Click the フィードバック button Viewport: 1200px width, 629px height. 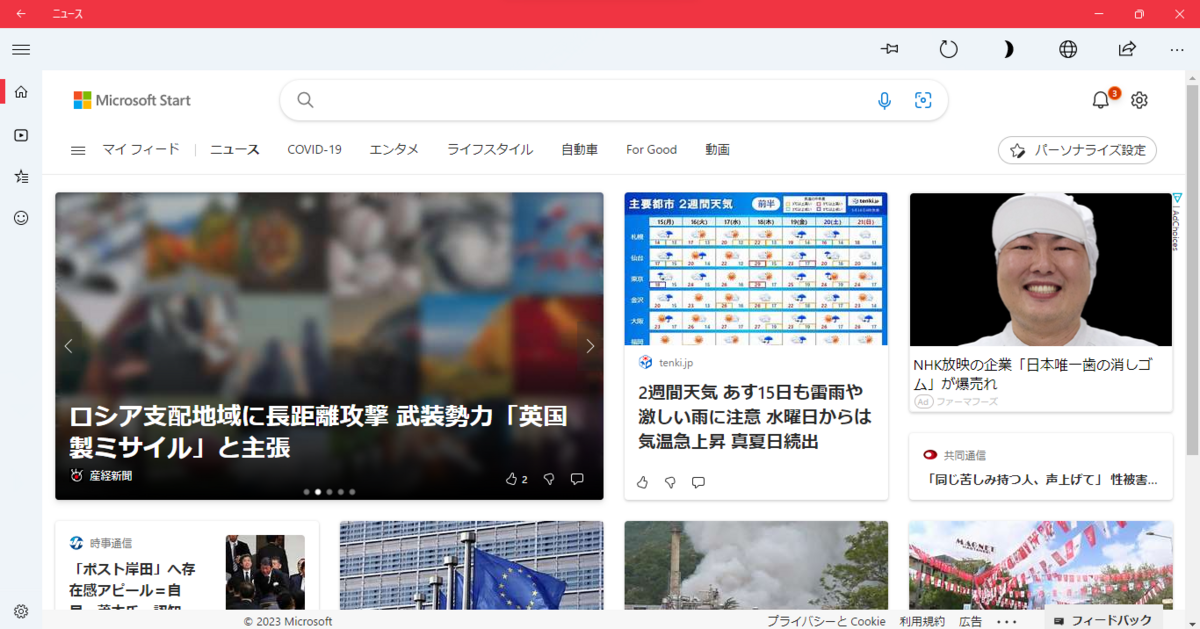pyautogui.click(x=1104, y=620)
